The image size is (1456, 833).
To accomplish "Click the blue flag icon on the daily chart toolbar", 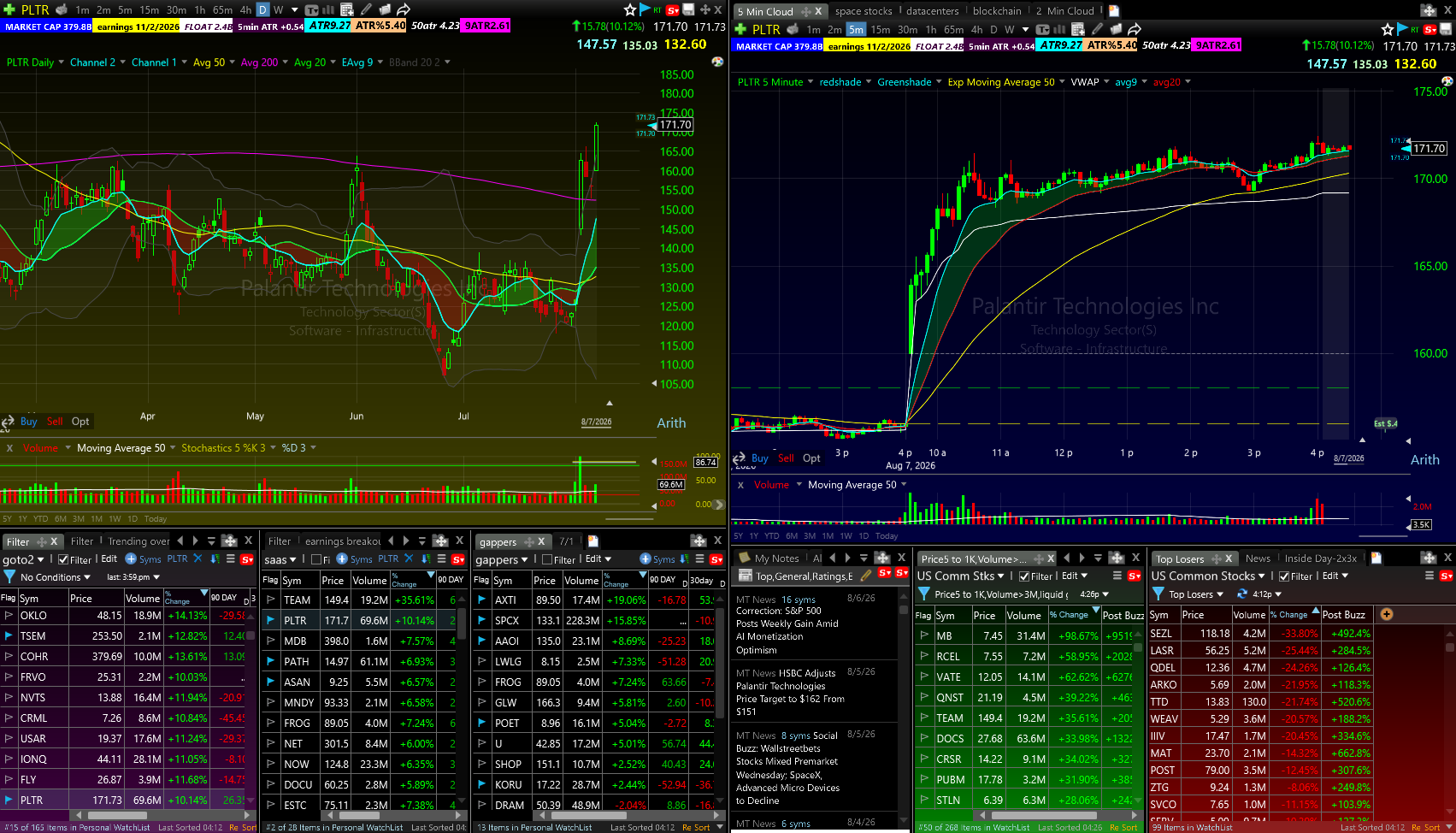I will (645, 10).
